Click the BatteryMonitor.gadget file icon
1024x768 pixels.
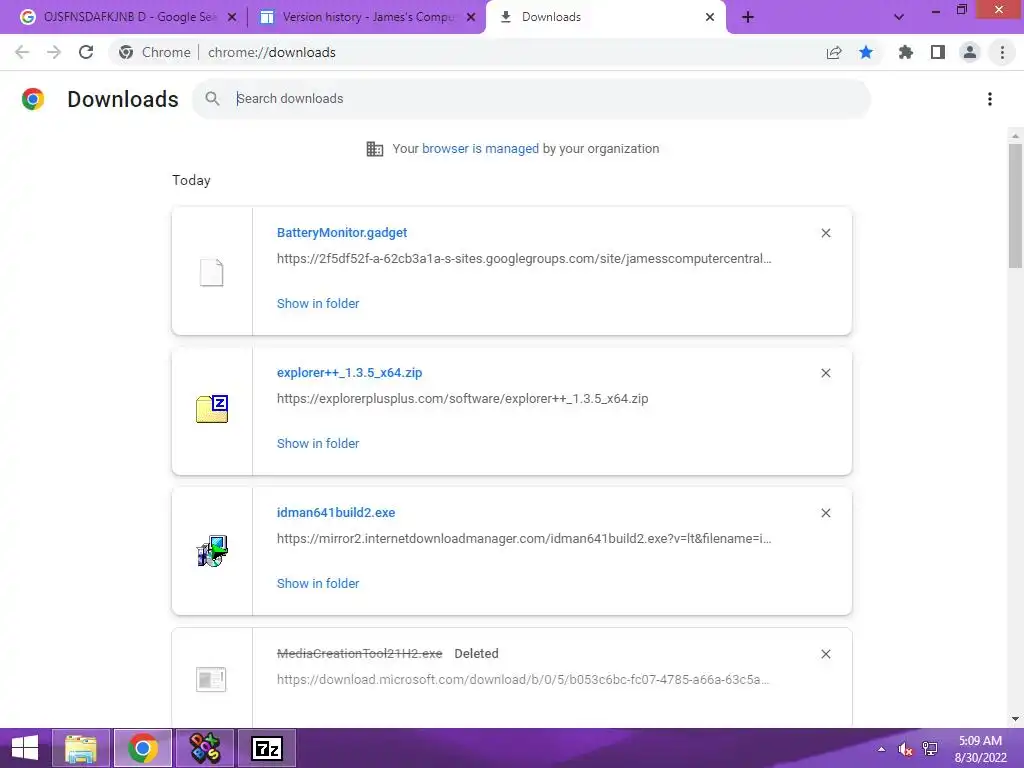tap(212, 272)
